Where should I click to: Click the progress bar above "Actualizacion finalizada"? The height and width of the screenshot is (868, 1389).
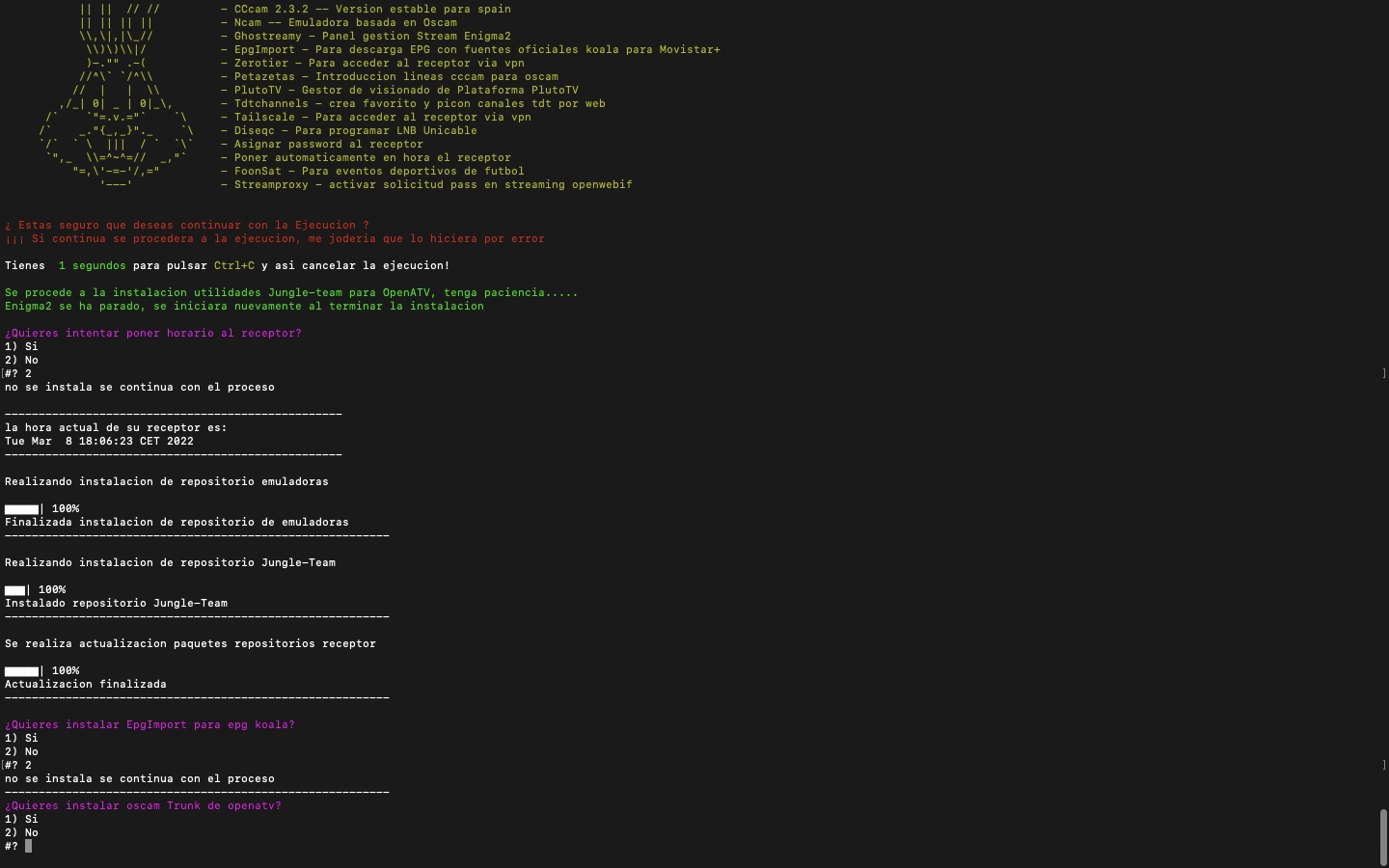pyautogui.click(x=21, y=670)
